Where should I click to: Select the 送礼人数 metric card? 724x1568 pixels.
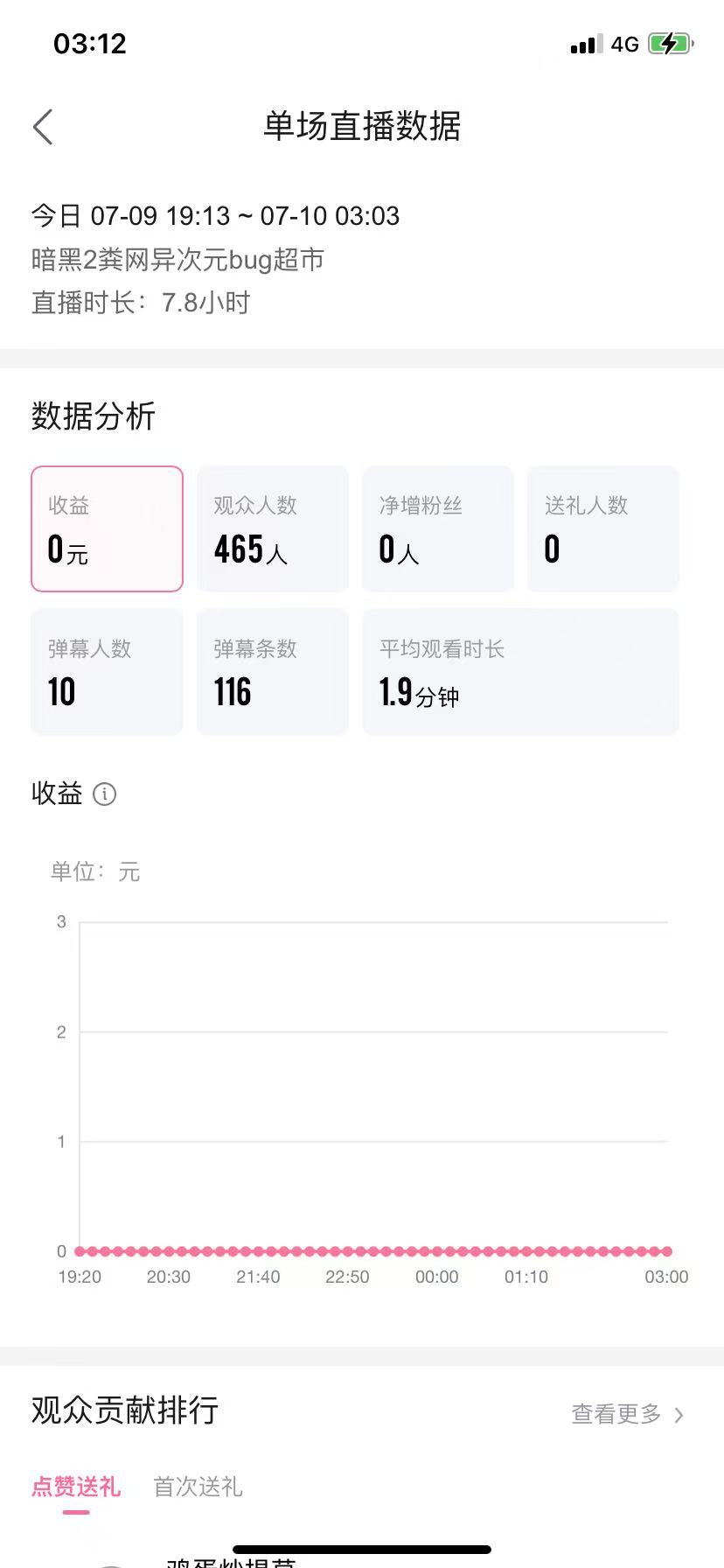click(603, 528)
